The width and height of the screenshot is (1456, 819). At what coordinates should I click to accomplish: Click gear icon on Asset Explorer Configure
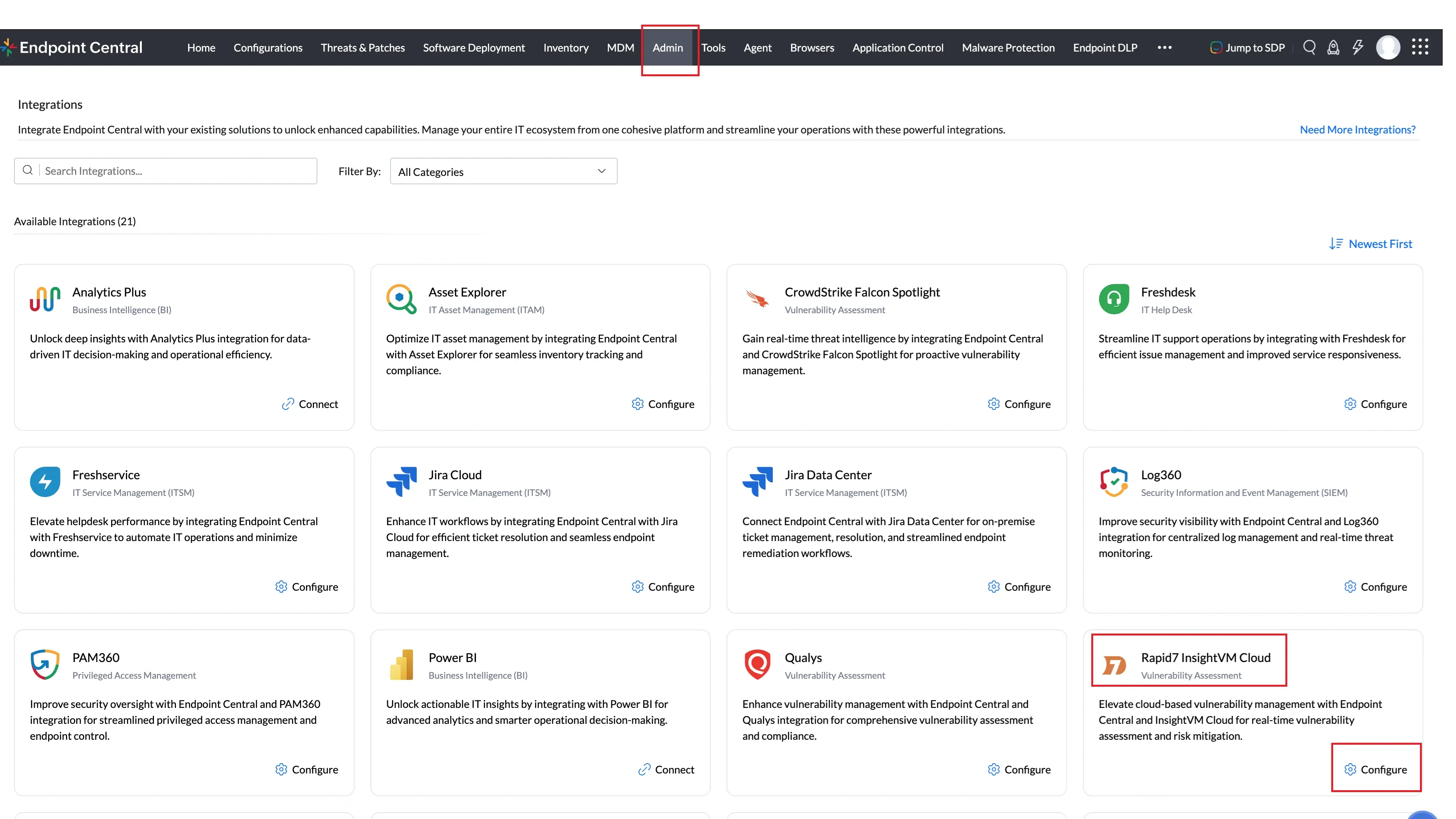point(637,403)
